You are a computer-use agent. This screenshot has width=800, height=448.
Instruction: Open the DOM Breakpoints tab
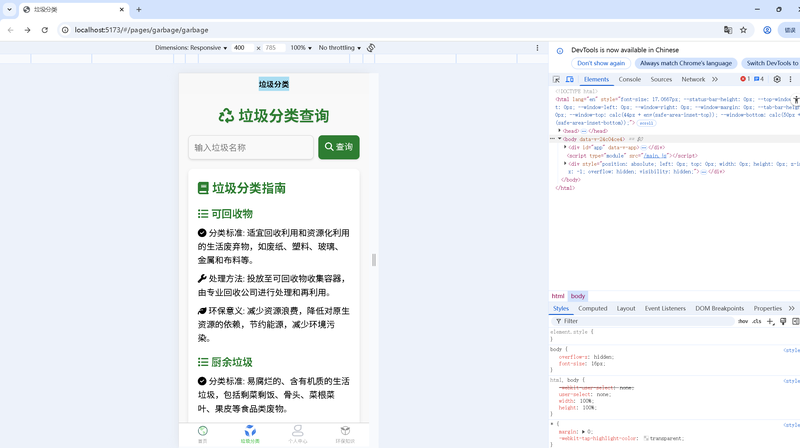pyautogui.click(x=719, y=308)
